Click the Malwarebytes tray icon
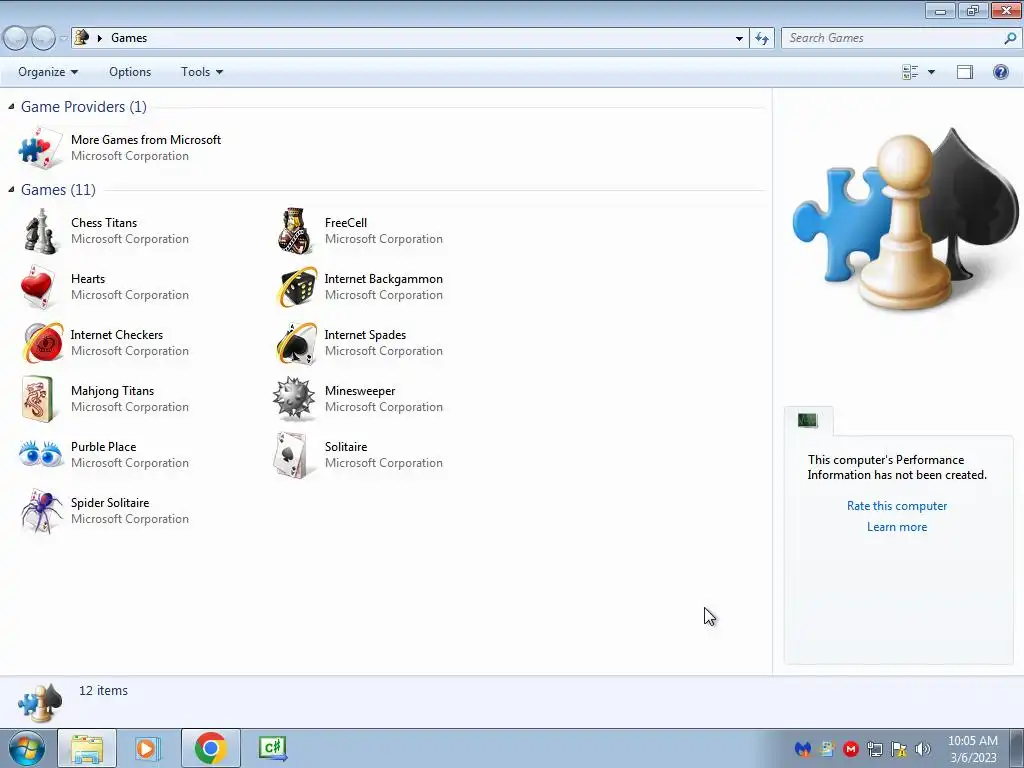Viewport: 1024px width, 768px height. tap(803, 749)
